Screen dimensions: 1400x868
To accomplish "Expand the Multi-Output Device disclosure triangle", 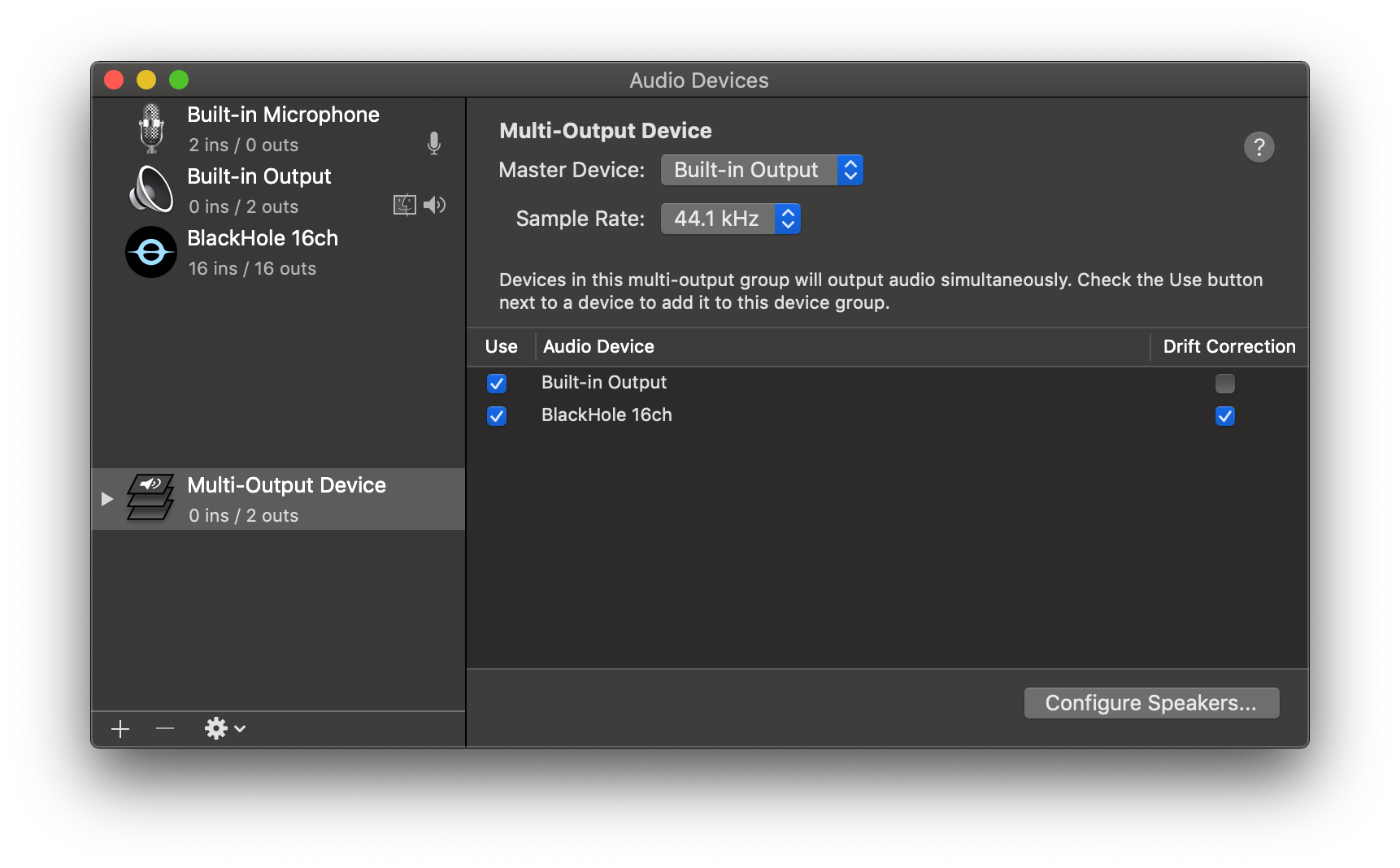I will 107,498.
